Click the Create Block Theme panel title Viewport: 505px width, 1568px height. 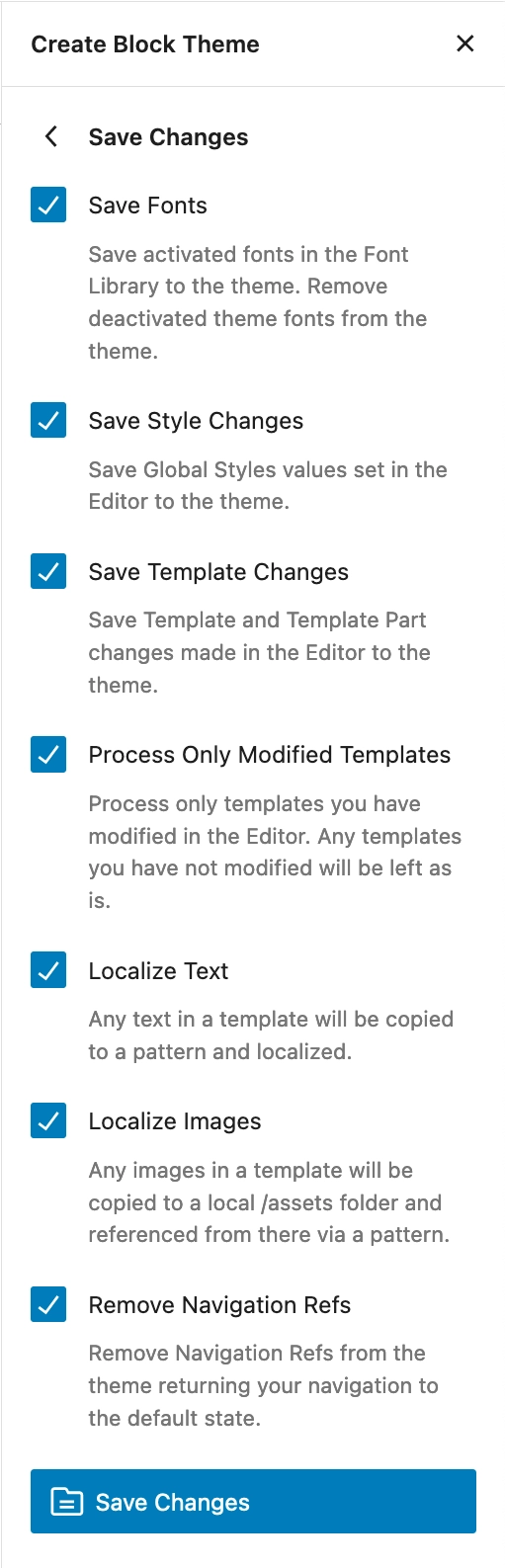[x=145, y=43]
